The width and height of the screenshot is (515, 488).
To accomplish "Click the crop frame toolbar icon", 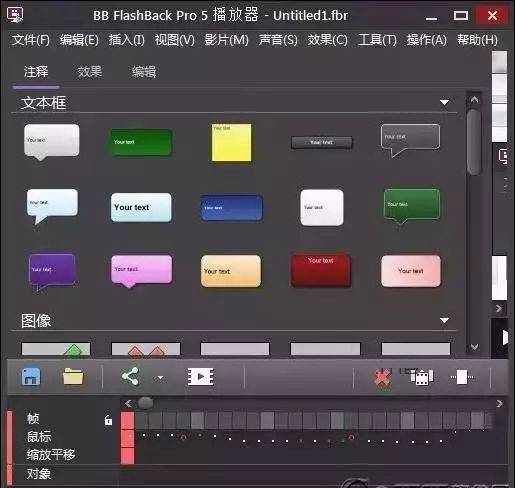I will tap(462, 377).
